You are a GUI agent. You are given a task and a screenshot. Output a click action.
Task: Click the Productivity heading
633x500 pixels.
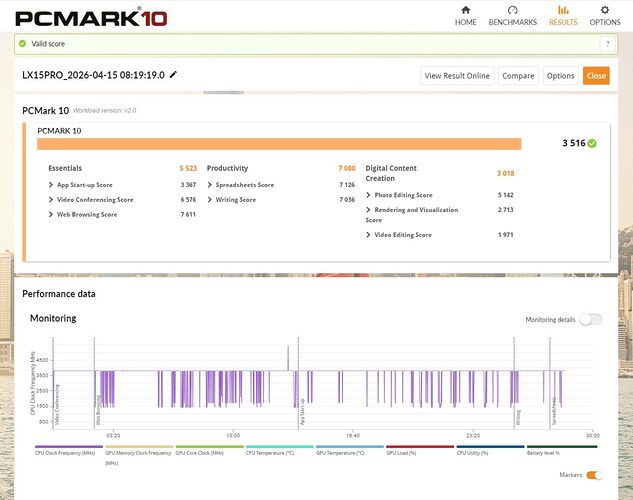(x=227, y=168)
